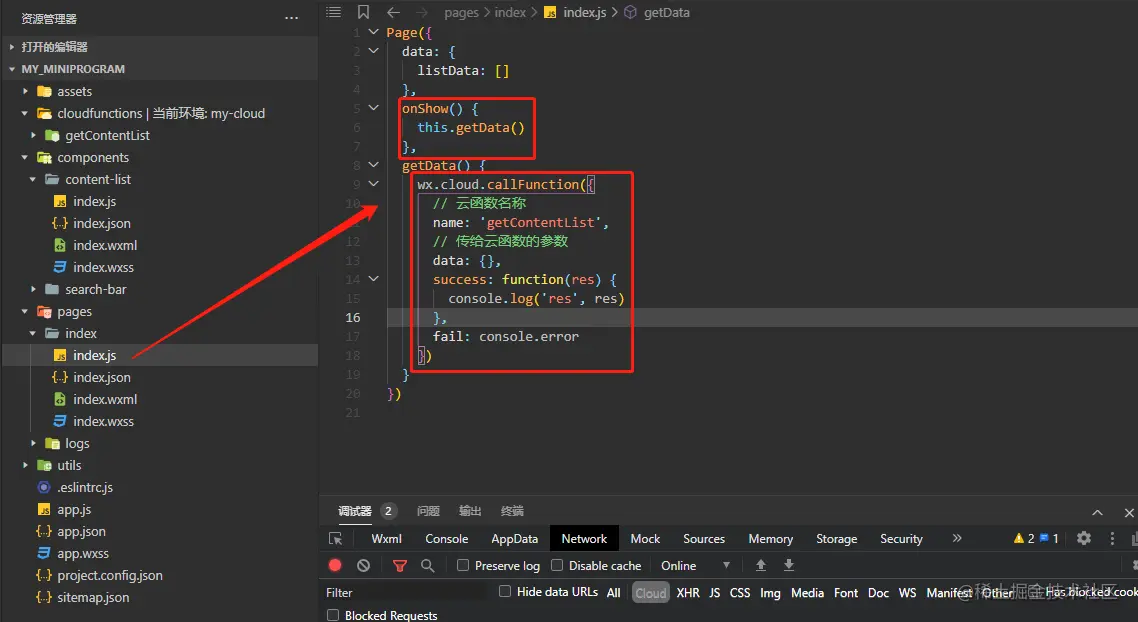Filter requests by Cloud type
1138x622 pixels.
coord(650,593)
